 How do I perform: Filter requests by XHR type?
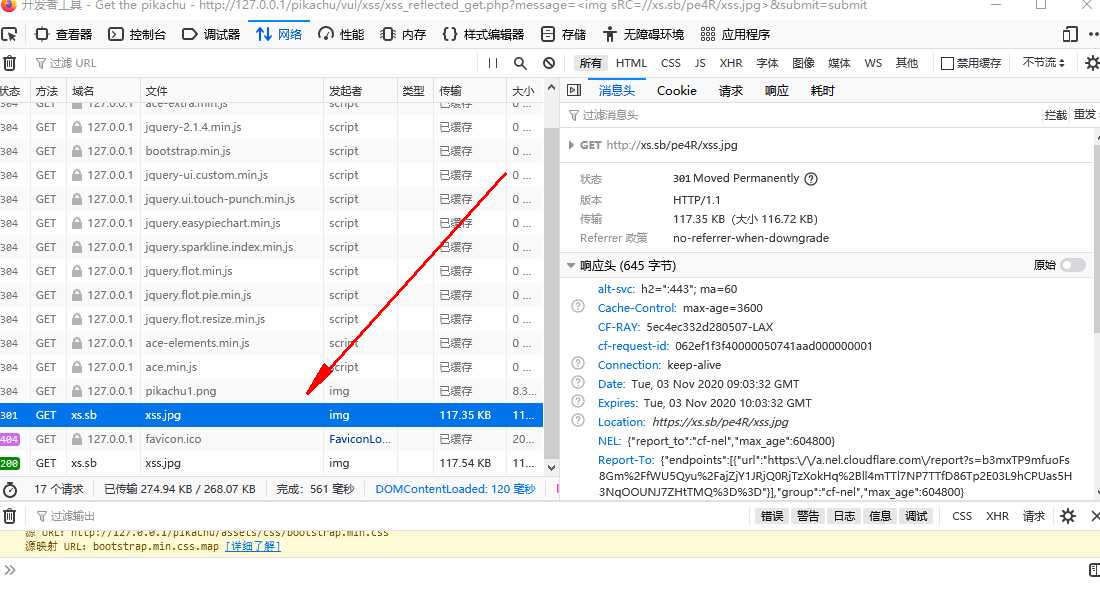tap(731, 63)
